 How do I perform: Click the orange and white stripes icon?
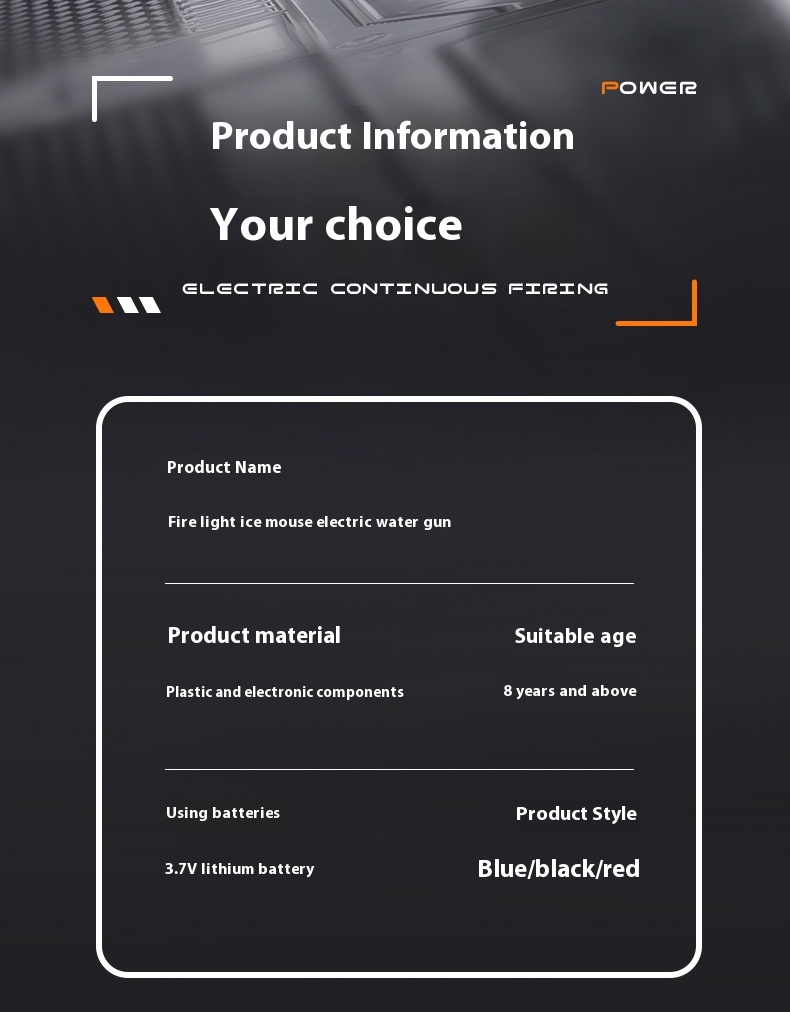[x=127, y=305]
